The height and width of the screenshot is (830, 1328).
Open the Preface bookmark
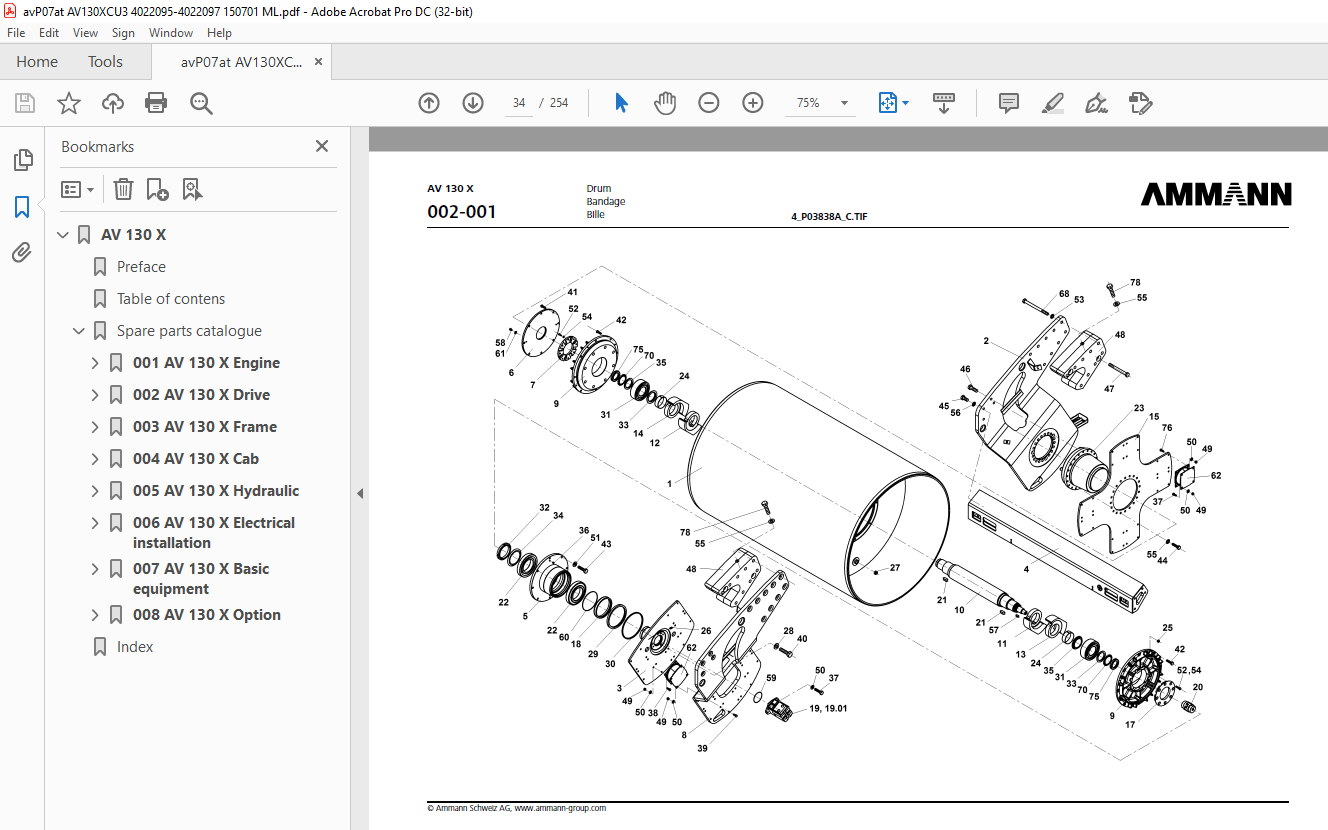(x=141, y=267)
